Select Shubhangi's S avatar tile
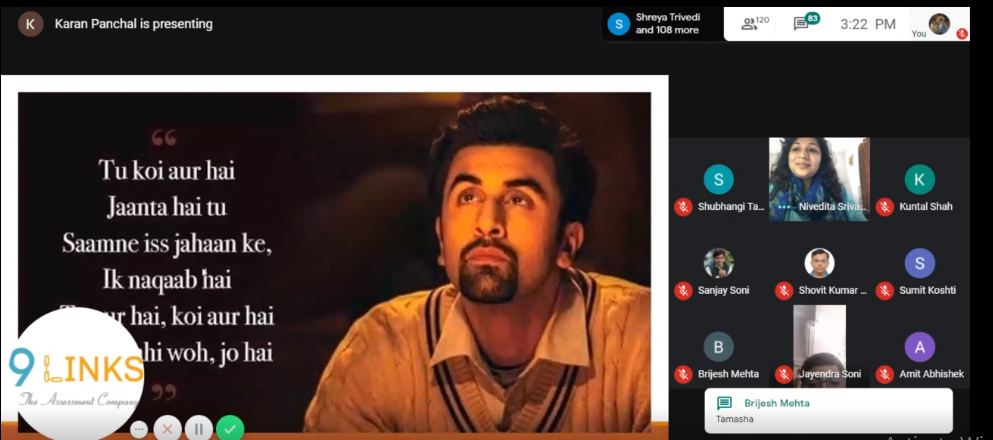 click(718, 179)
